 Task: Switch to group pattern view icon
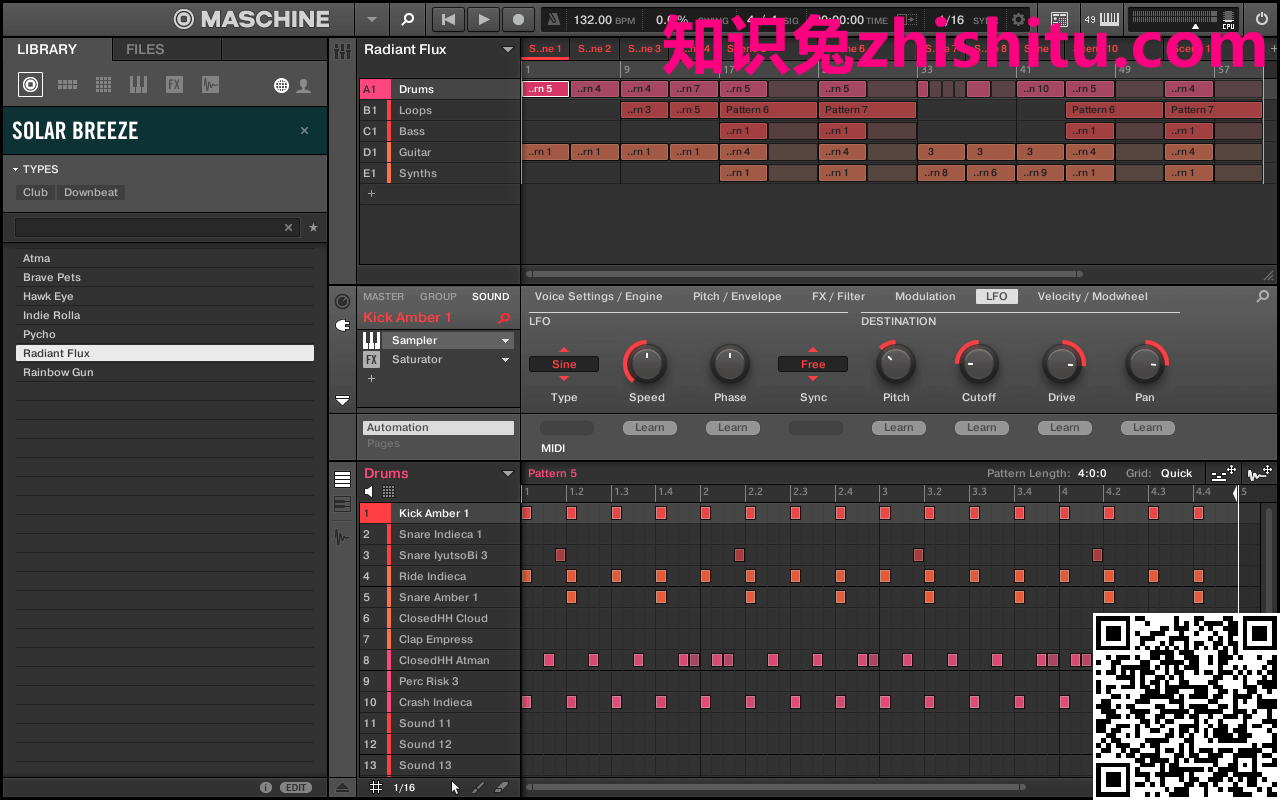(x=342, y=479)
